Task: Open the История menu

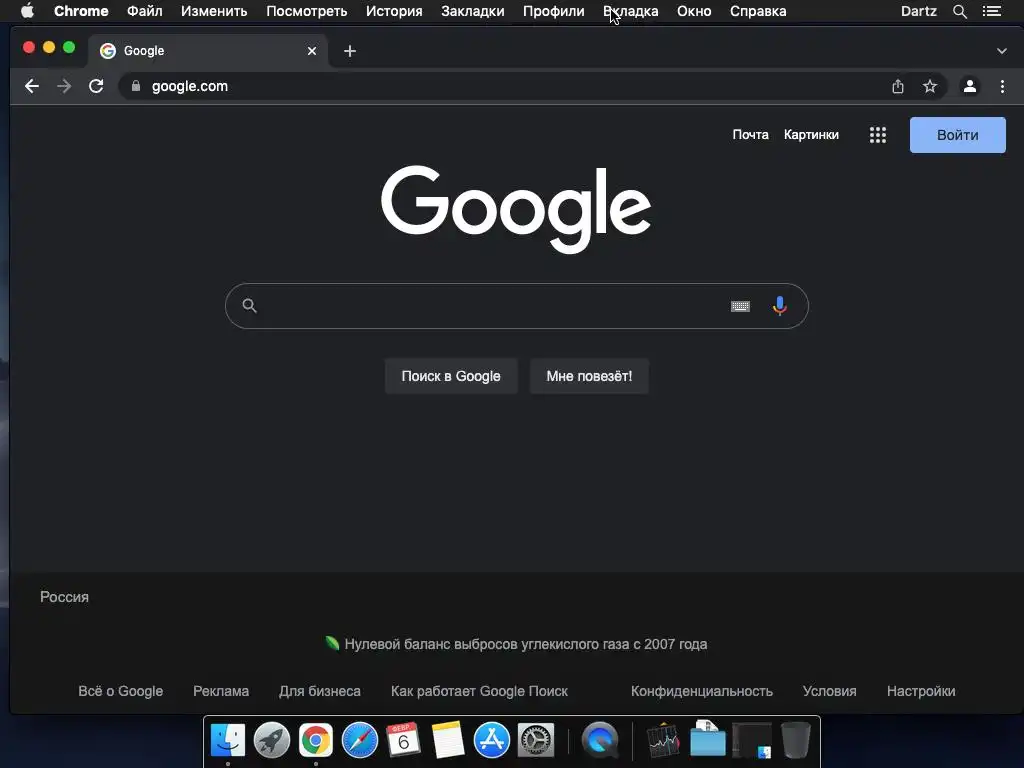Action: tap(394, 11)
